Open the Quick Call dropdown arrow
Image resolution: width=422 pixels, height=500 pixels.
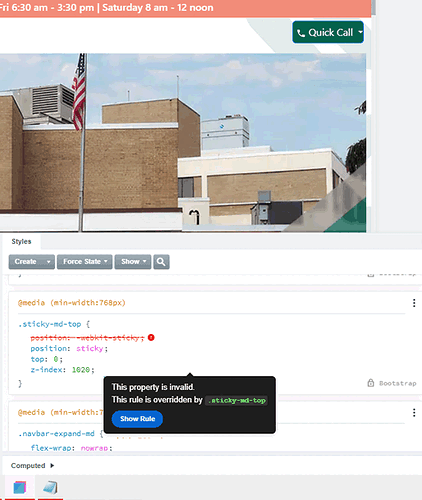coord(360,32)
